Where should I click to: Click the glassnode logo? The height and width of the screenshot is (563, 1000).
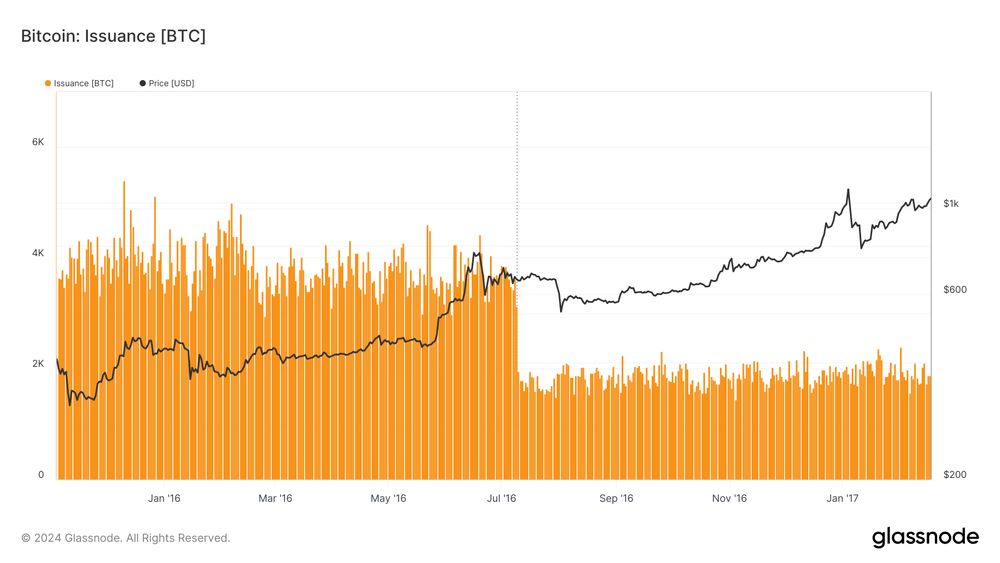pyautogui.click(x=925, y=537)
